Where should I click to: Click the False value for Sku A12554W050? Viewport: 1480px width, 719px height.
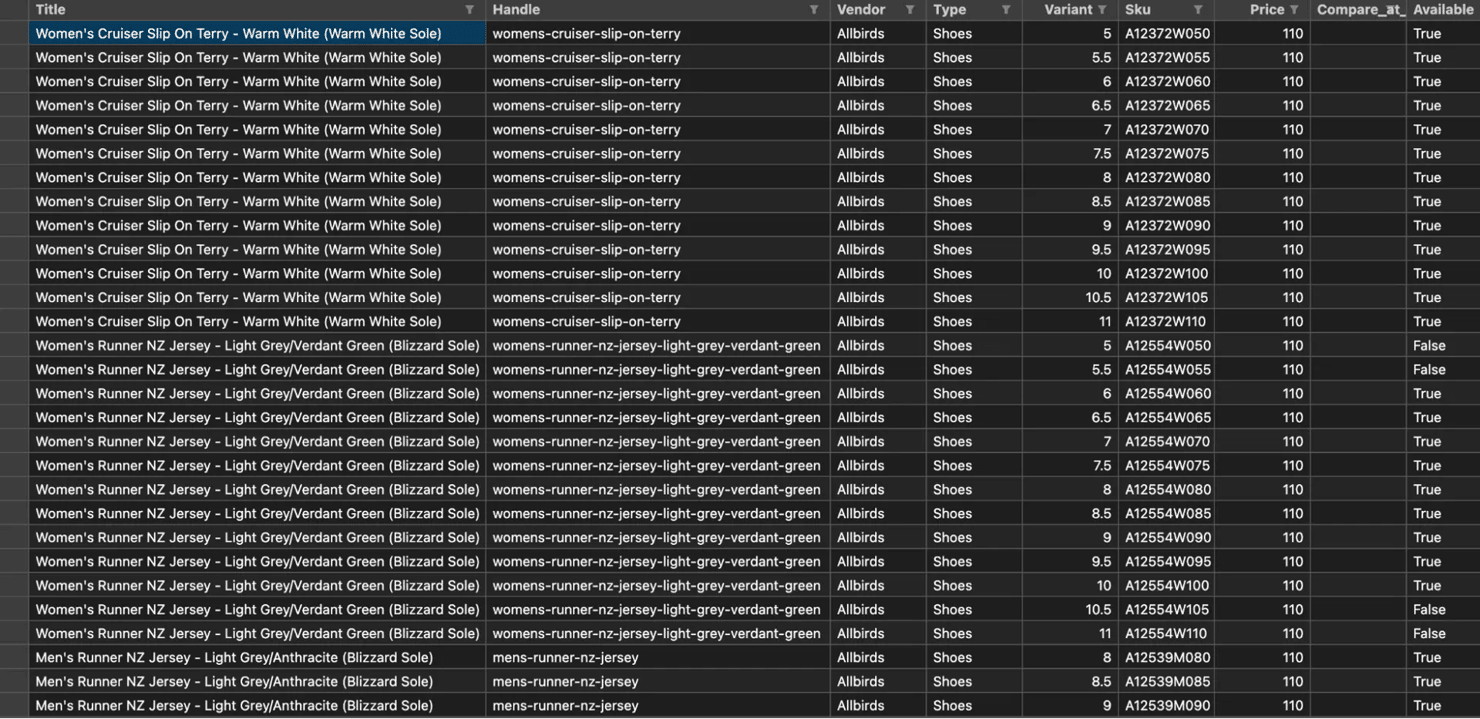click(1429, 346)
